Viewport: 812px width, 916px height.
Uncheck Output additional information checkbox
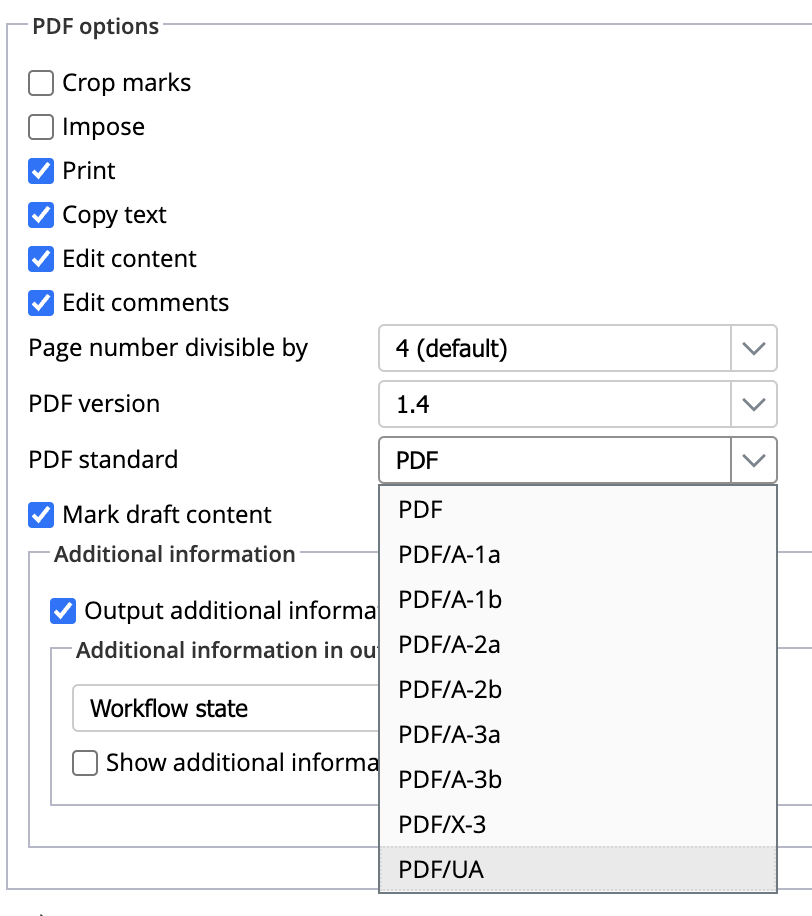click(x=63, y=611)
